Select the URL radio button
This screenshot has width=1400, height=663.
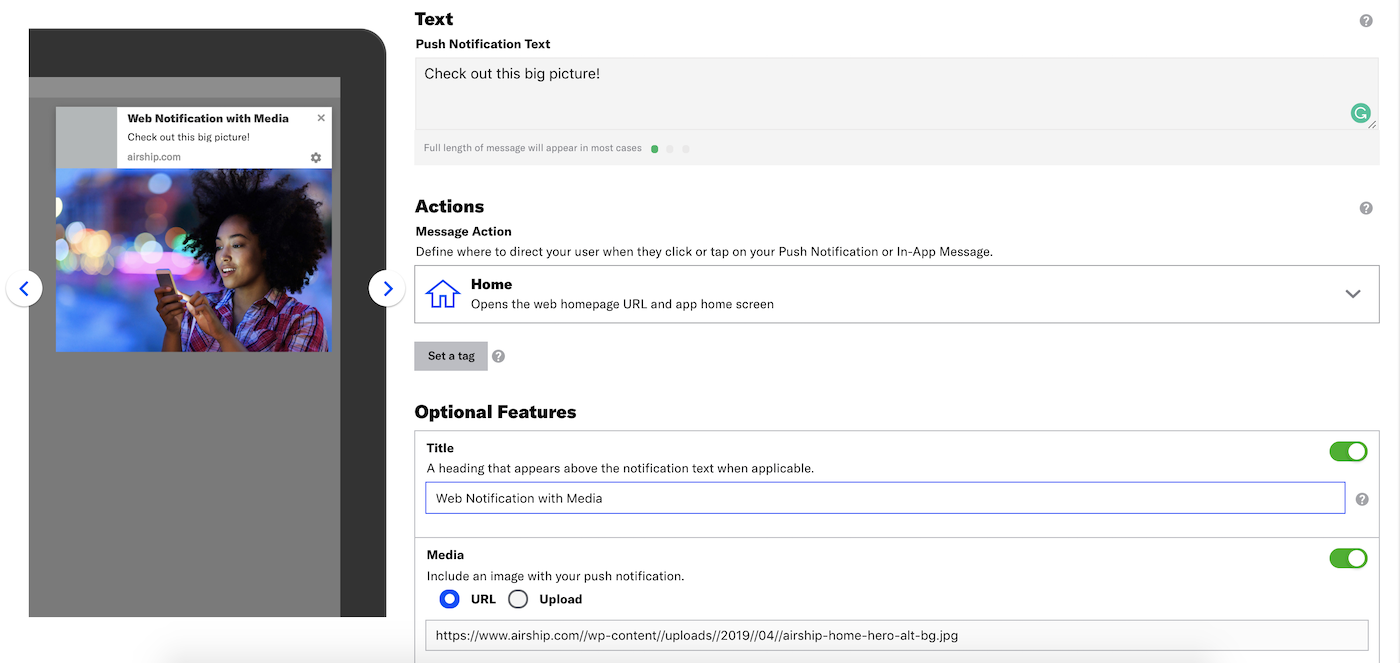click(x=449, y=599)
